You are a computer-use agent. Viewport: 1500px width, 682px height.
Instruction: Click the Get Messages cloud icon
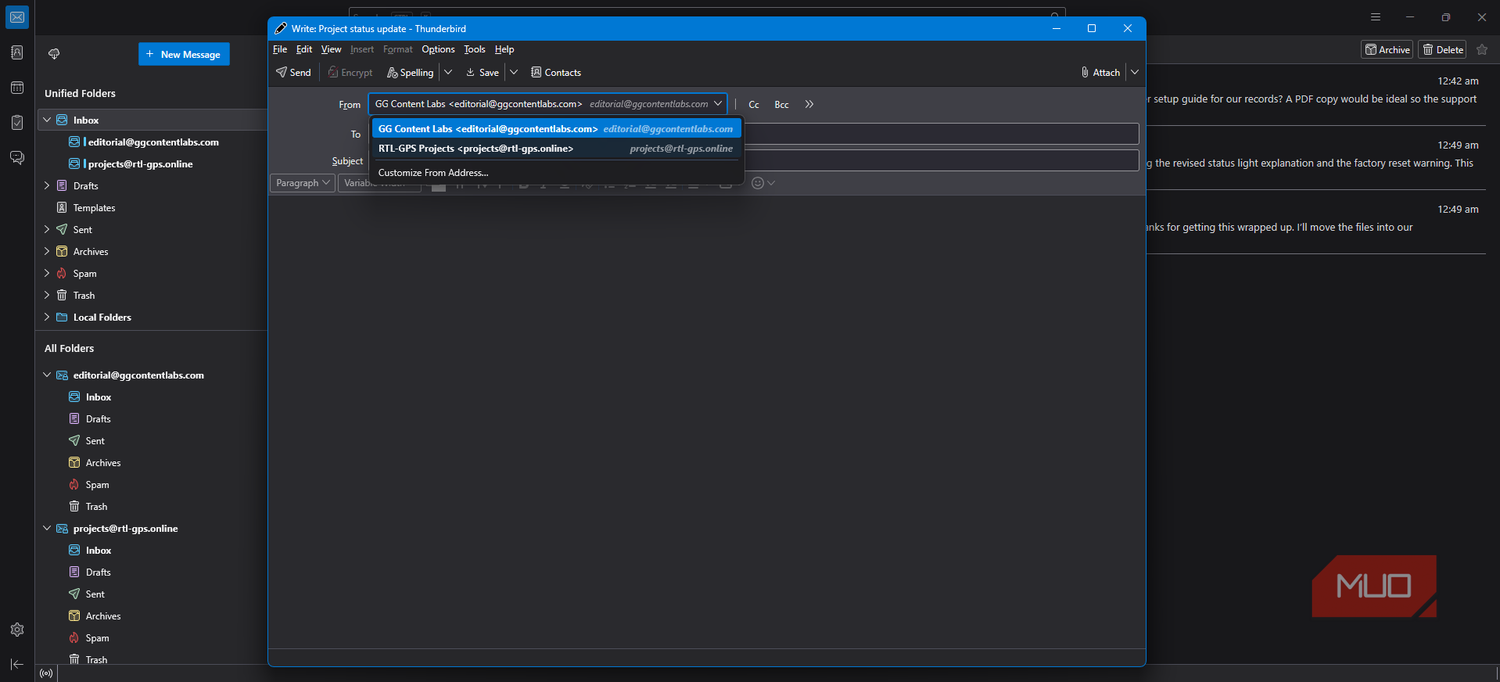click(x=54, y=54)
